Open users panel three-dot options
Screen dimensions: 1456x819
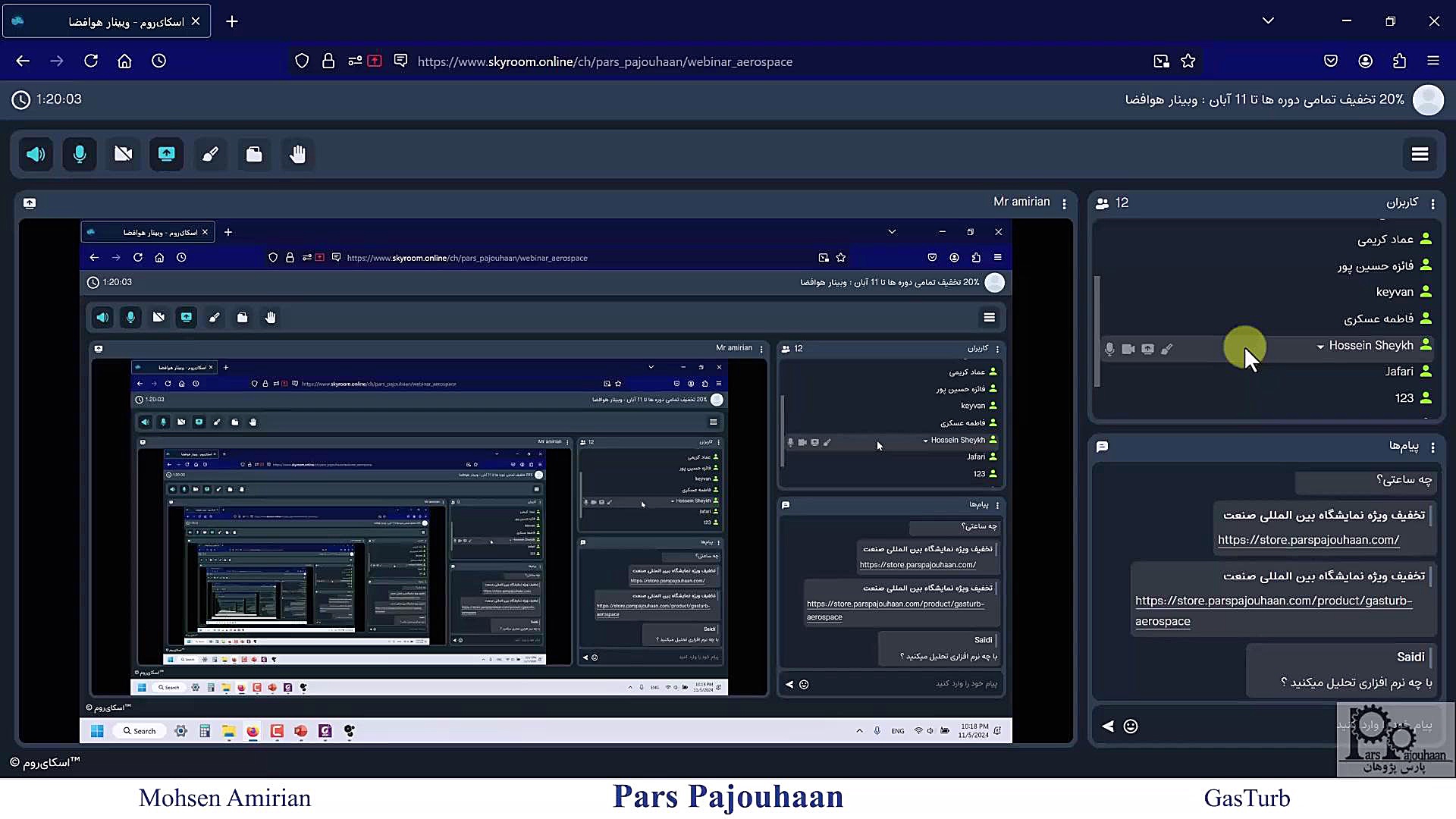[x=1432, y=203]
